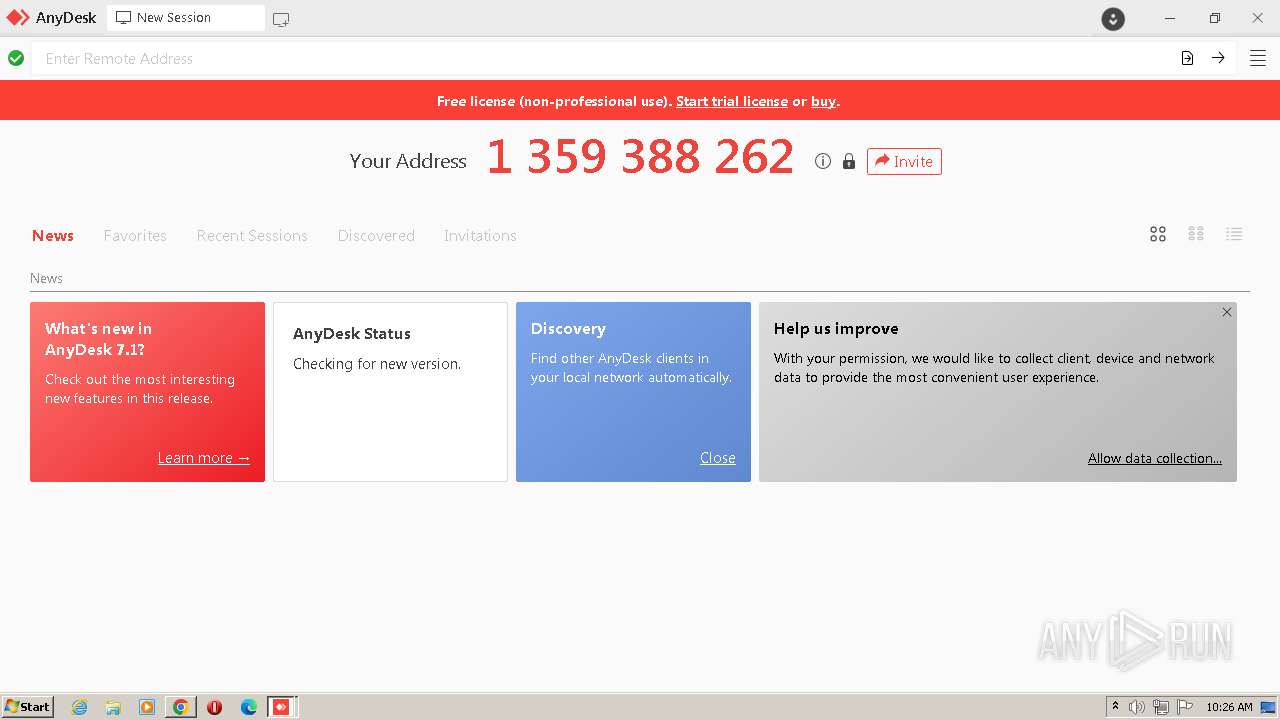Image resolution: width=1280 pixels, height=720 pixels.
Task: Show hidden tray icons arrow
Action: 1115,707
